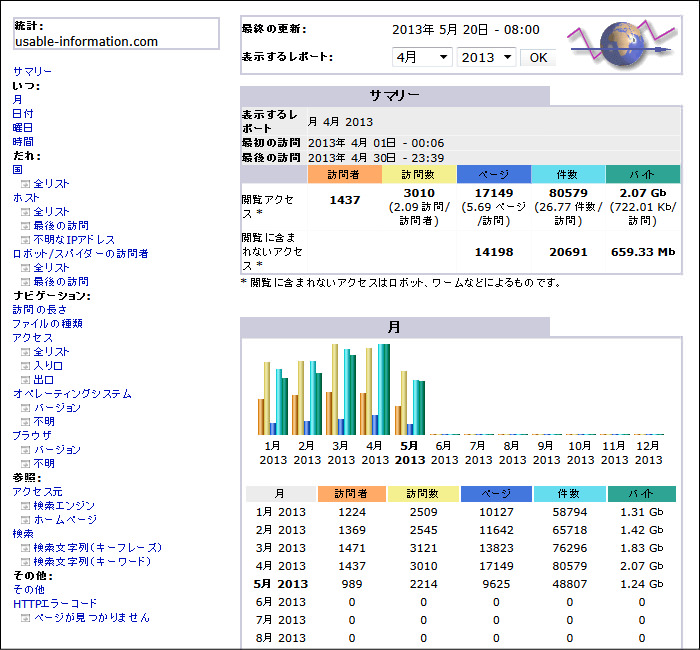
Task: Open the 検索 link
Action: [23, 533]
